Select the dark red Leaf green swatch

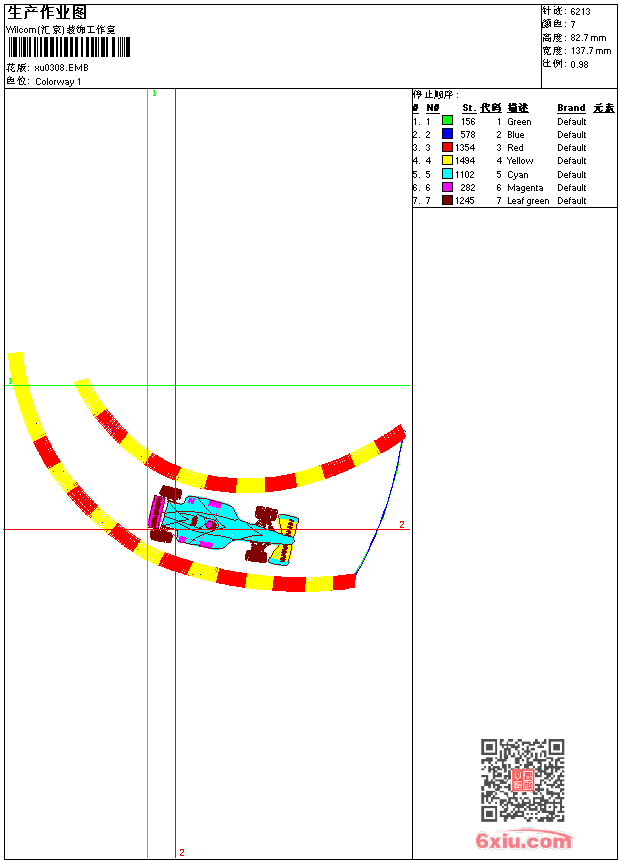point(447,200)
